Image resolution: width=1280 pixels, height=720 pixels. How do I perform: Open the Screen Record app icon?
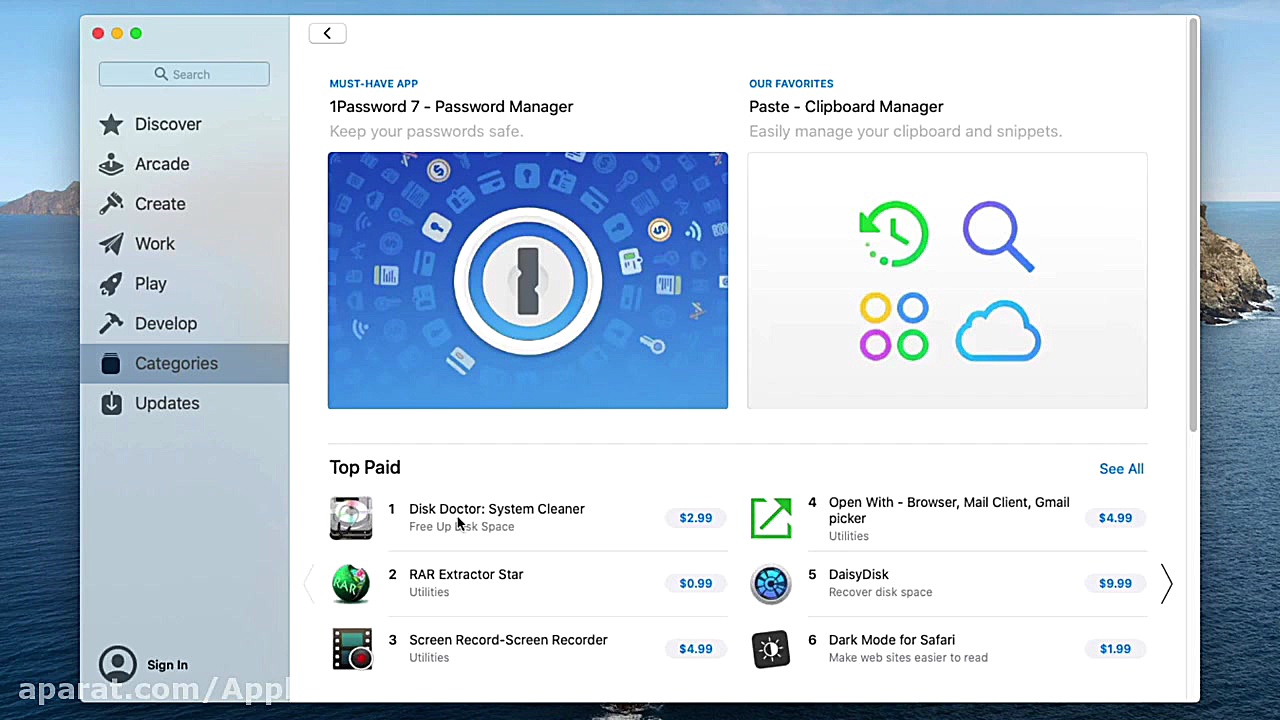(351, 649)
